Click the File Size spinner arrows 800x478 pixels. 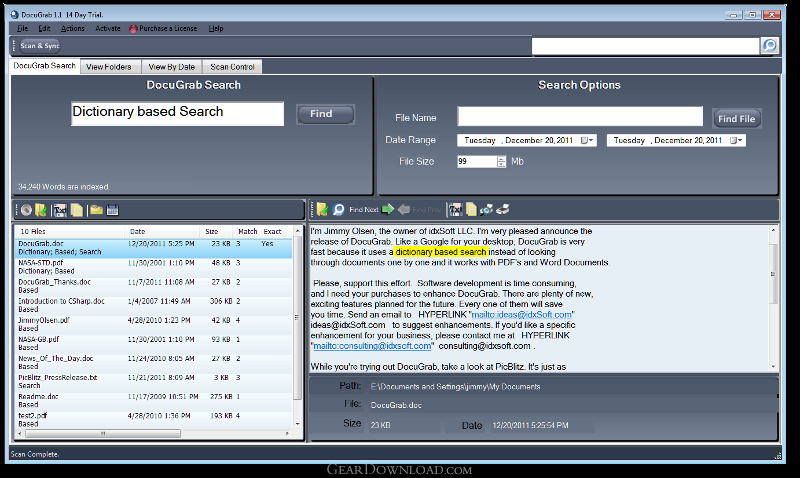point(501,162)
